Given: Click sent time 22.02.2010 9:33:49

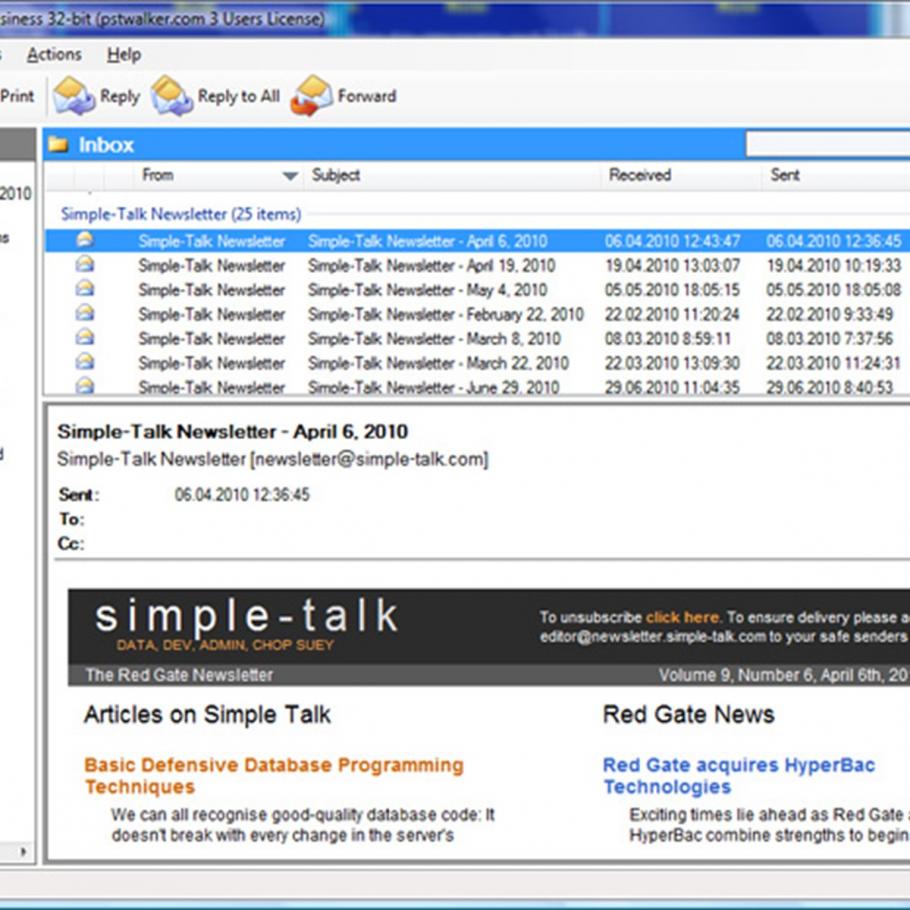Looking at the screenshot, I should click(x=829, y=315).
